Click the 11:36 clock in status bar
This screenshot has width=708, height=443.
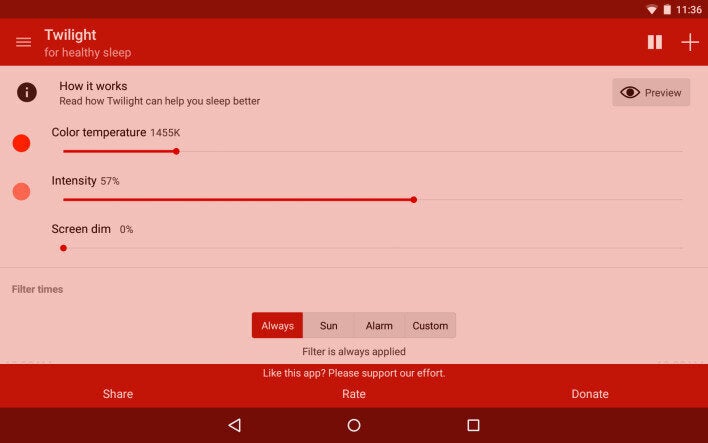point(689,9)
